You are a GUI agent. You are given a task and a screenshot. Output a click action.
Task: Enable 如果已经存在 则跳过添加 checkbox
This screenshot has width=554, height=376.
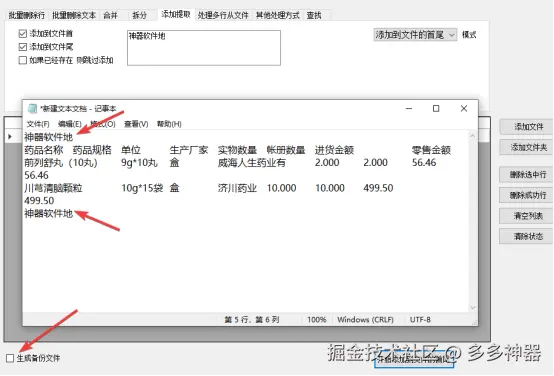[x=23, y=60]
